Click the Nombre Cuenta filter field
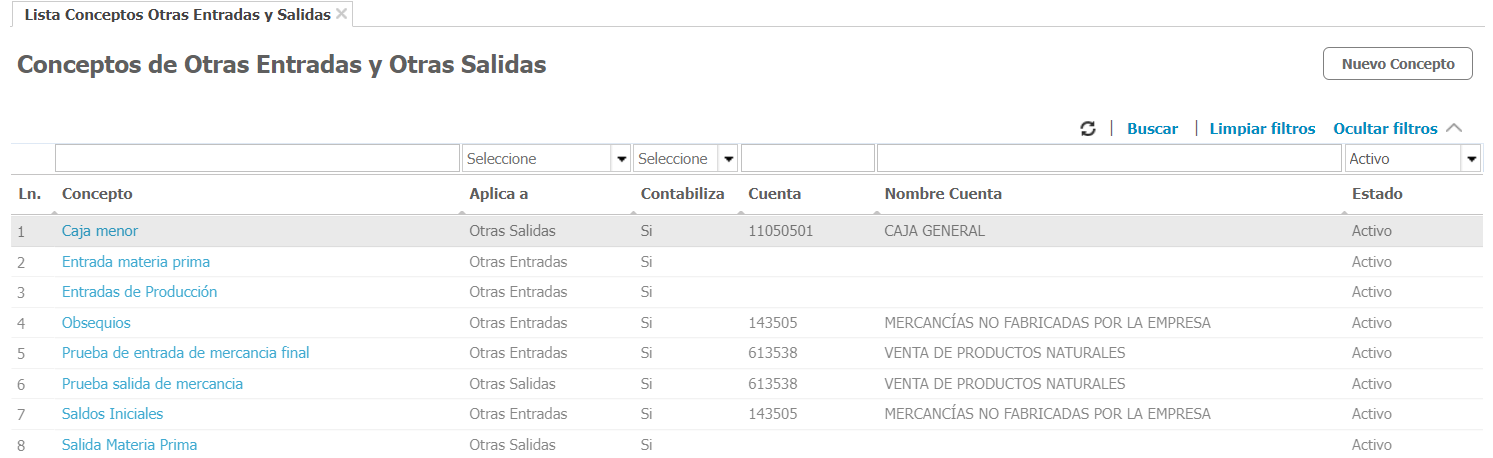Viewport: 1493px width, 458px height. [x=1108, y=159]
